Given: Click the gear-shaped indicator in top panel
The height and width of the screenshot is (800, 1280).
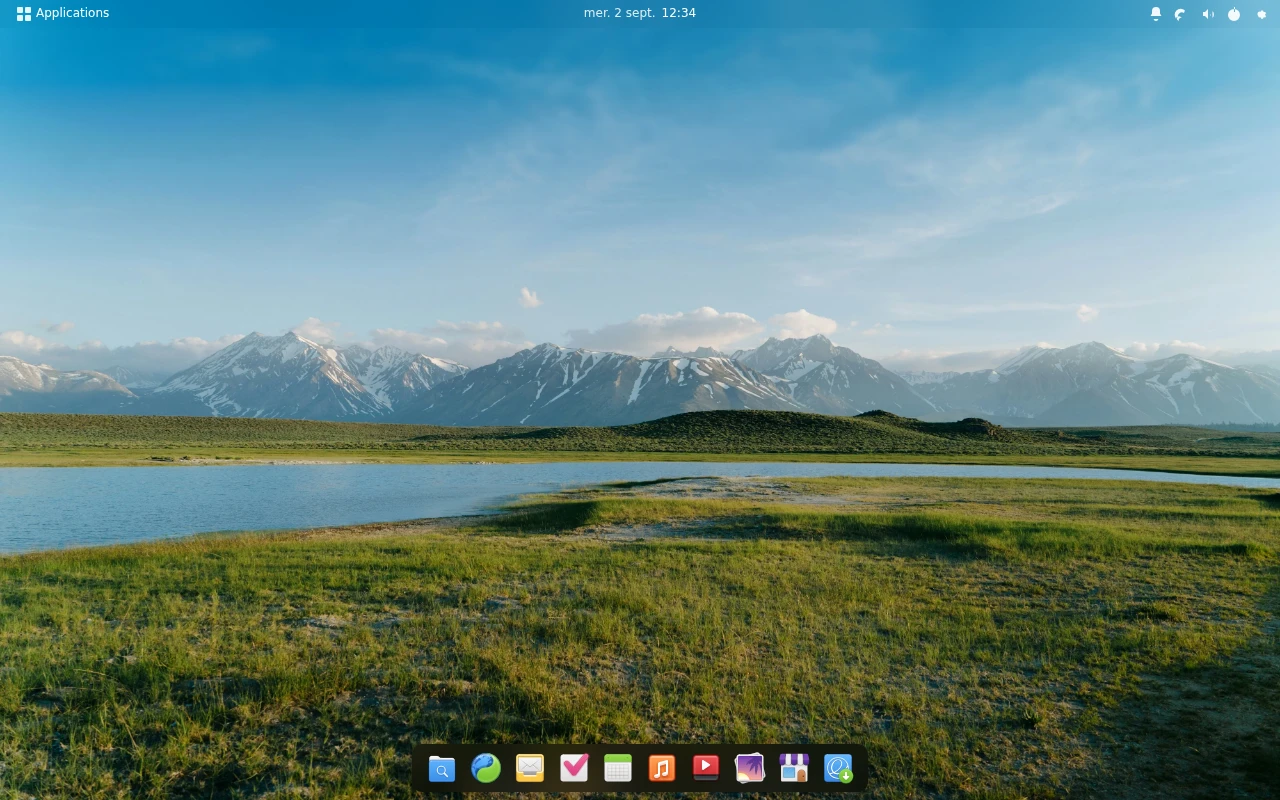Looking at the screenshot, I should click(1261, 14).
